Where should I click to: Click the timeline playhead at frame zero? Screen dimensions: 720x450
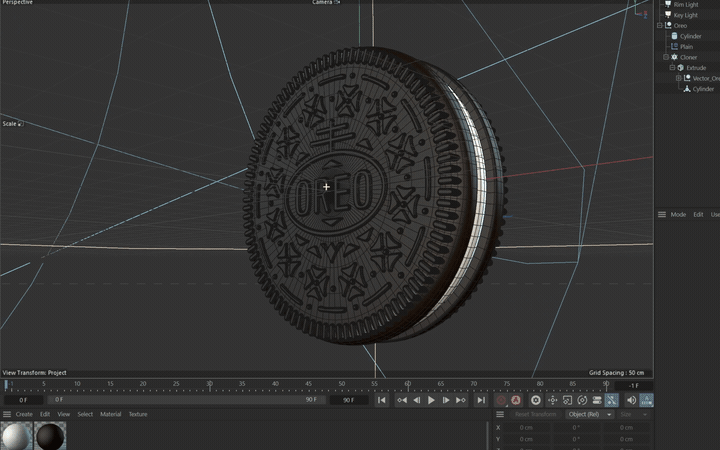pyautogui.click(x=6, y=385)
